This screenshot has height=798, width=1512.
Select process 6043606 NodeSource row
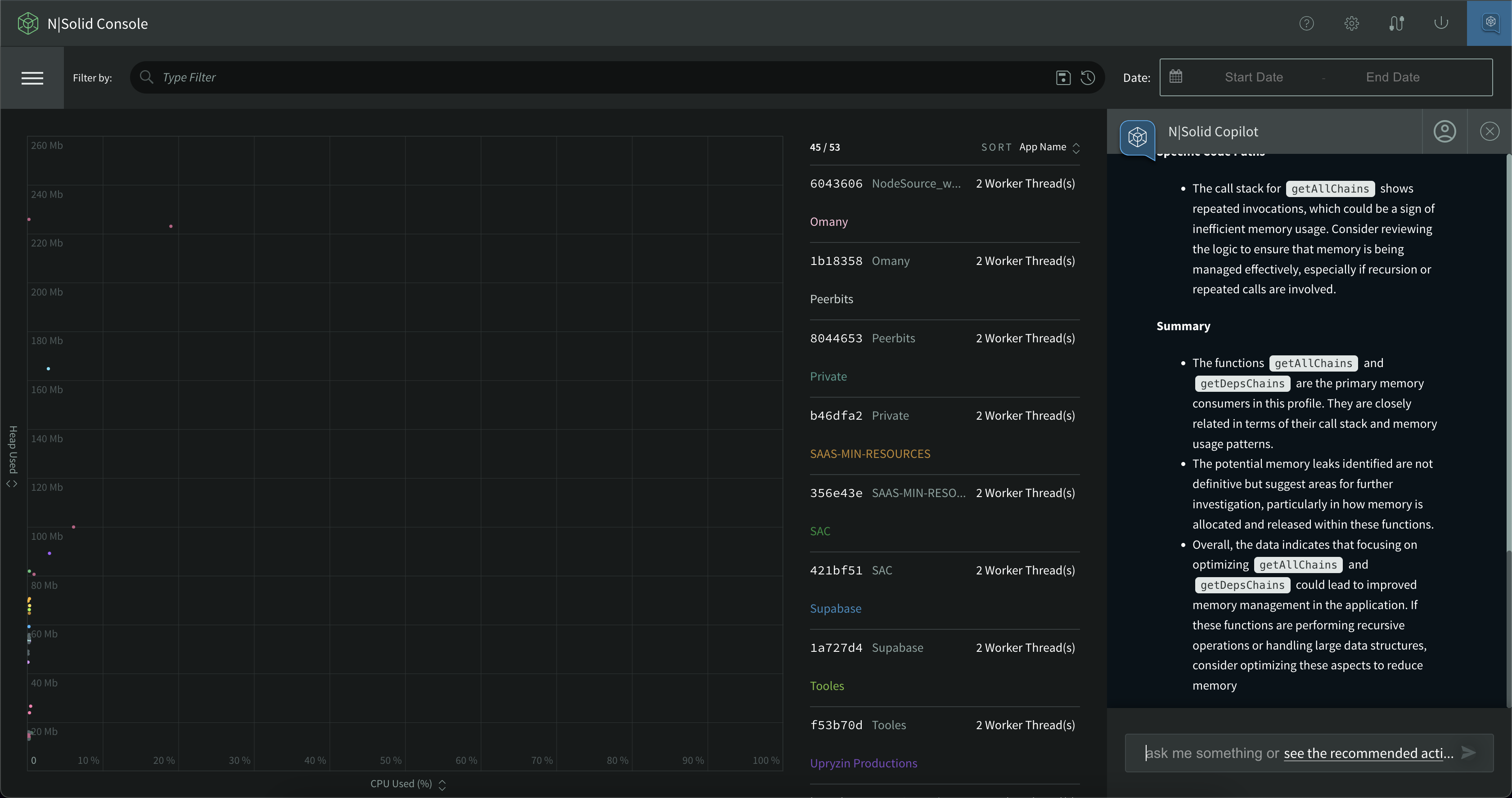click(x=945, y=184)
